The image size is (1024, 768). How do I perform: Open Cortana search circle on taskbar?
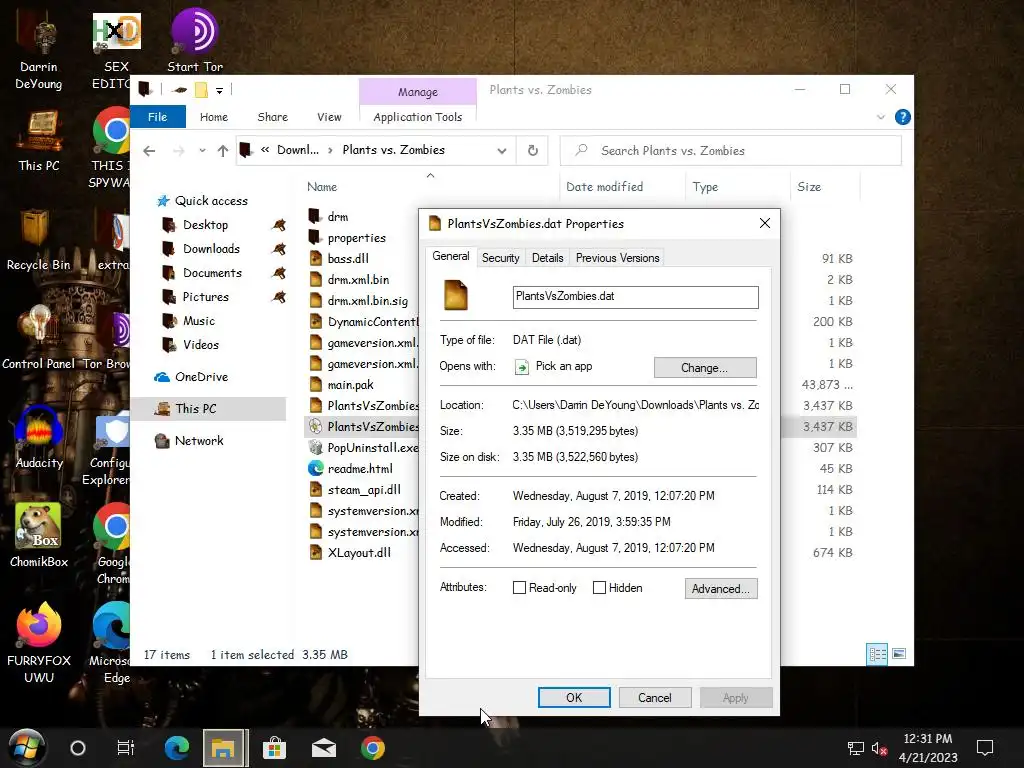click(78, 748)
